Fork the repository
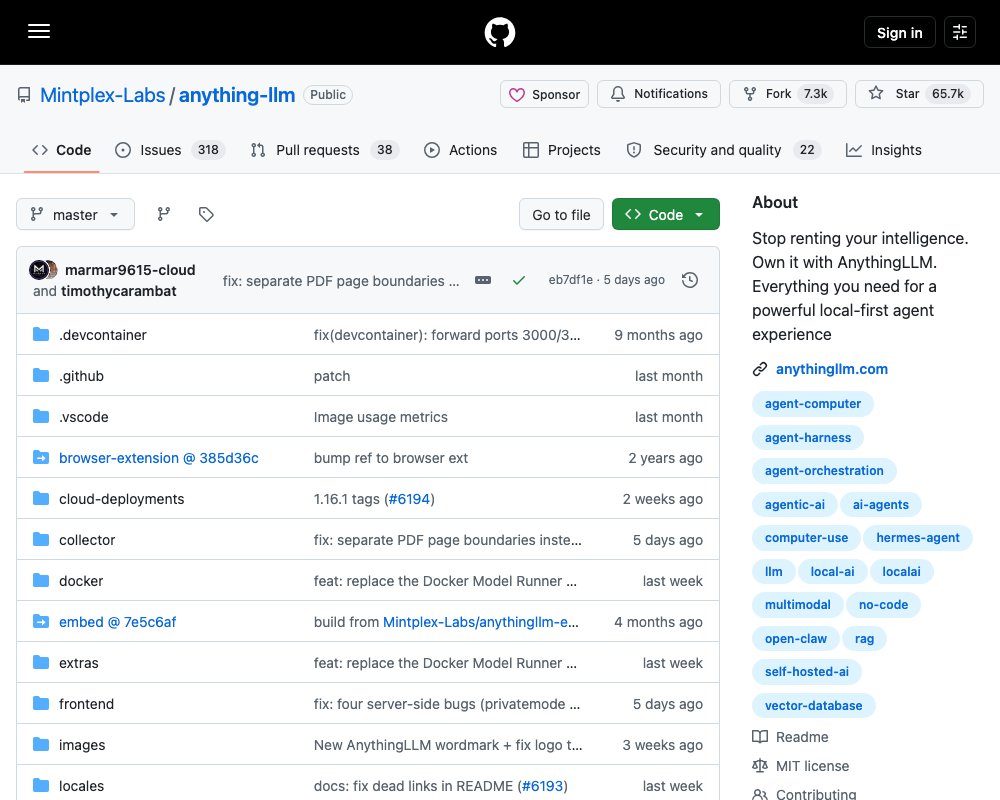This screenshot has height=800, width=1000. [788, 94]
